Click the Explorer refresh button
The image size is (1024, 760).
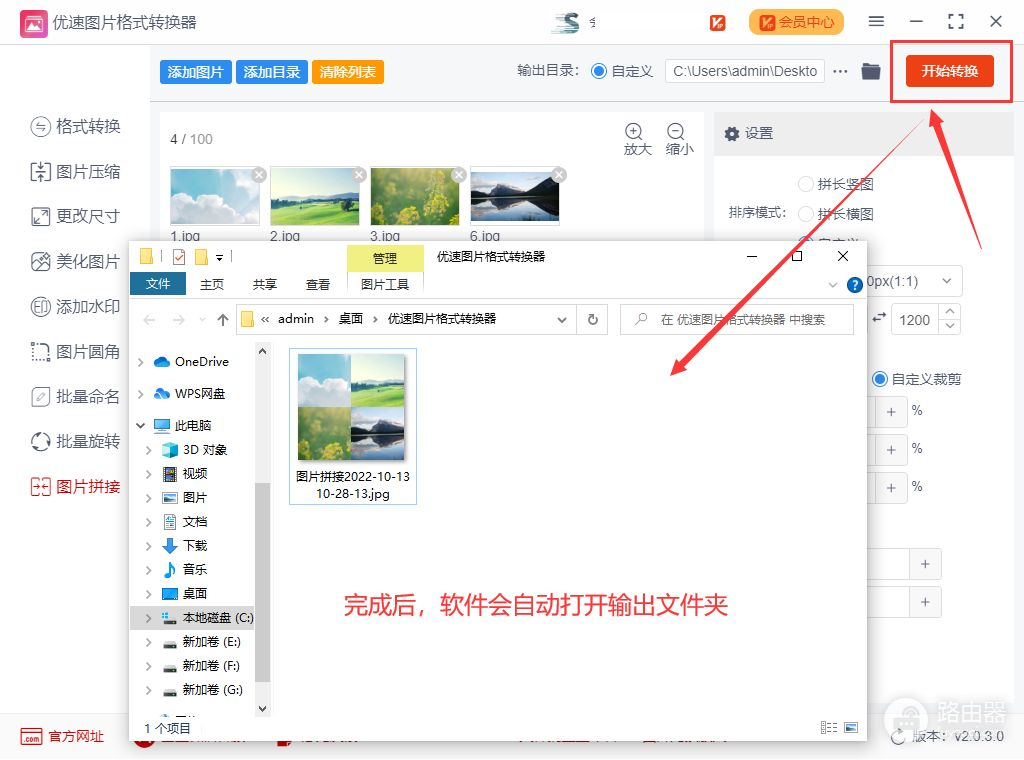(592, 319)
